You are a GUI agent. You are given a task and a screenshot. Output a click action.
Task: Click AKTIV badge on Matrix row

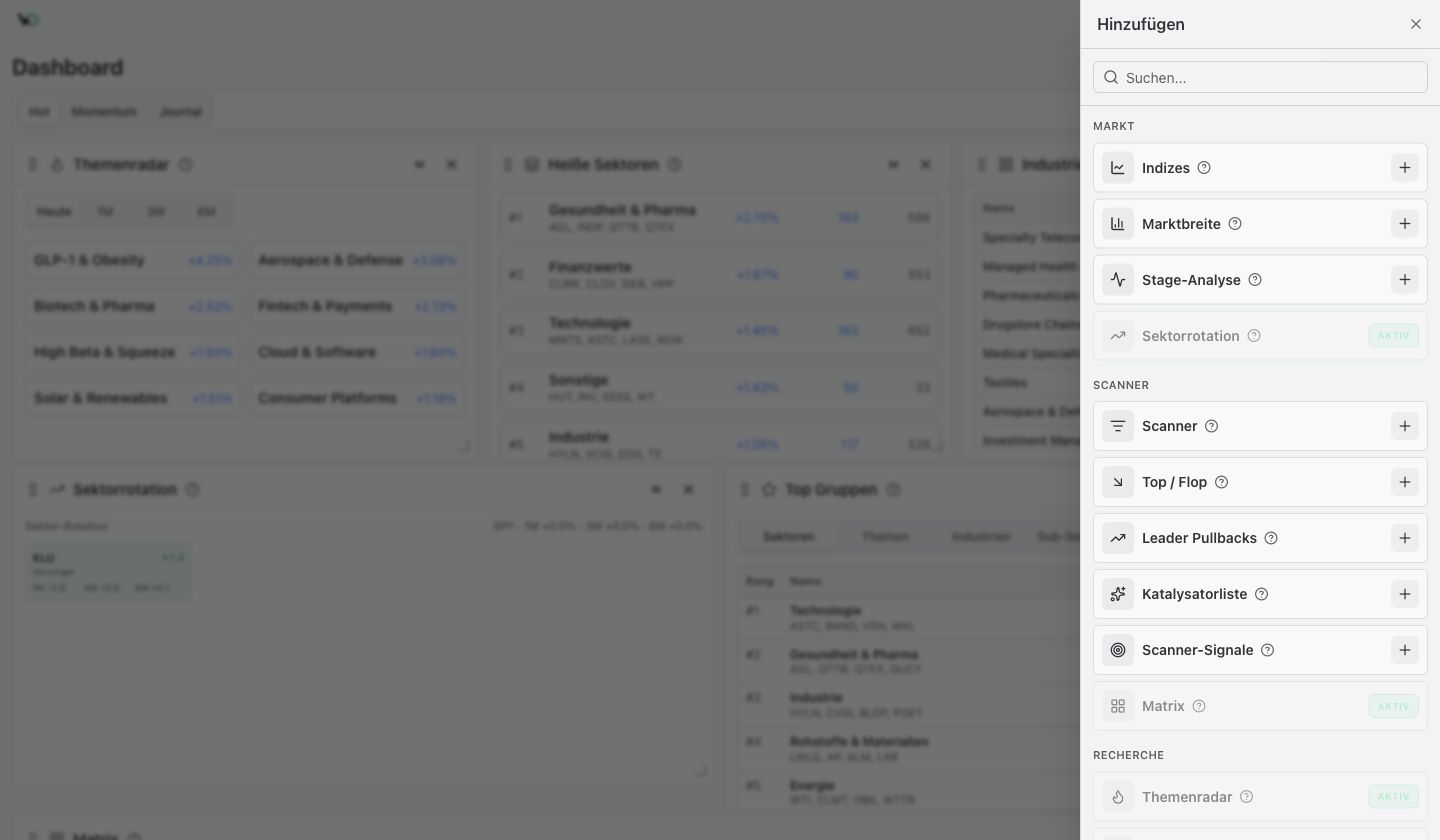click(1393, 706)
